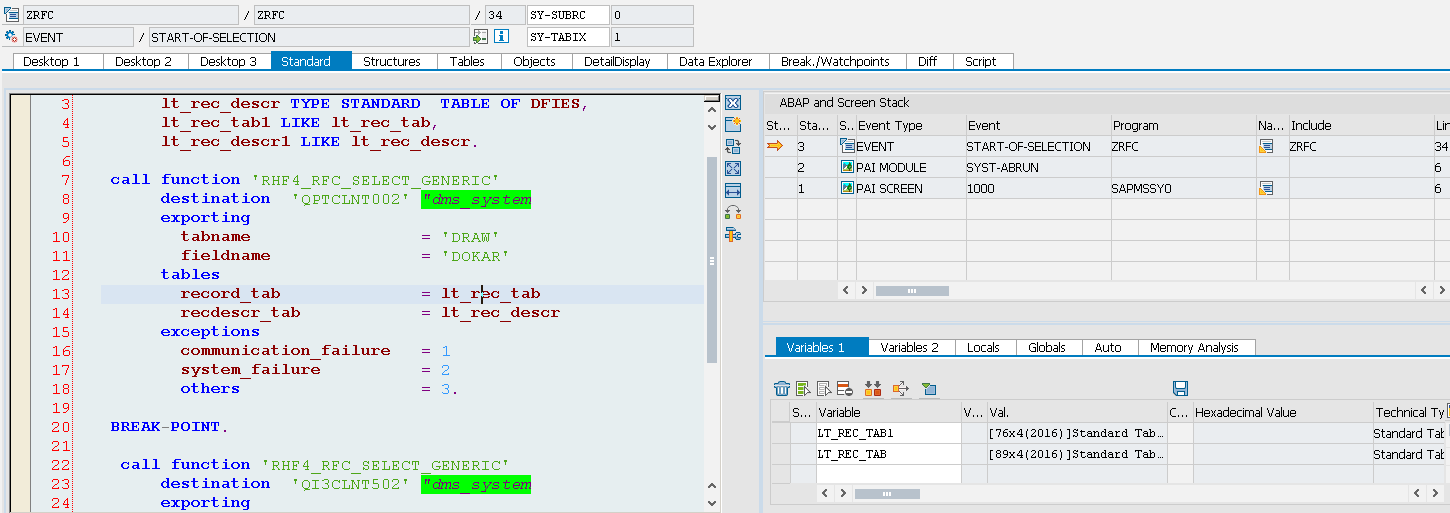Switch to the Objects tab

534,61
